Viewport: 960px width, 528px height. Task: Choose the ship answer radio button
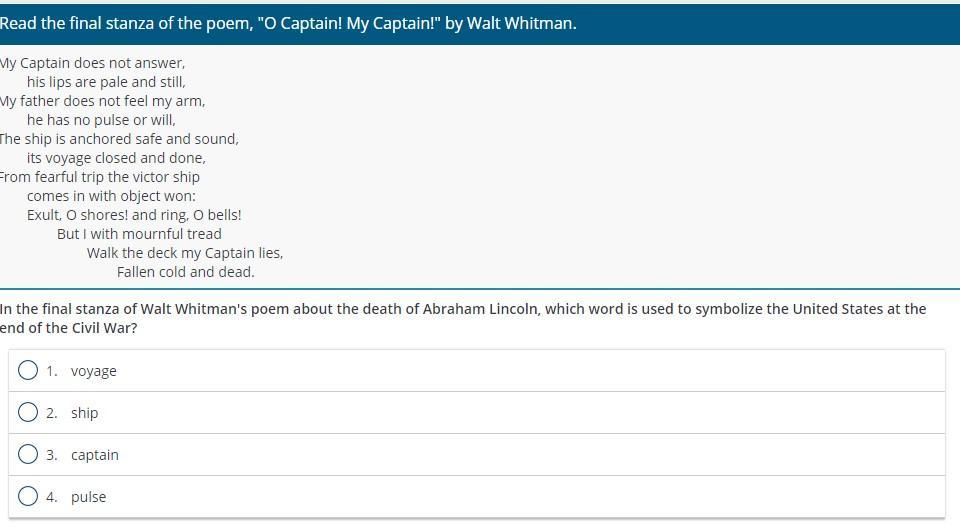[x=28, y=413]
